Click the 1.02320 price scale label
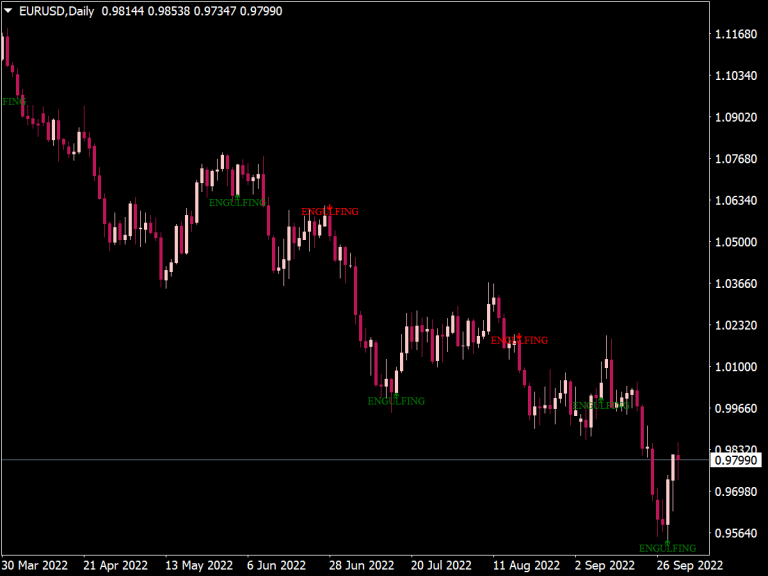 pyautogui.click(x=736, y=326)
